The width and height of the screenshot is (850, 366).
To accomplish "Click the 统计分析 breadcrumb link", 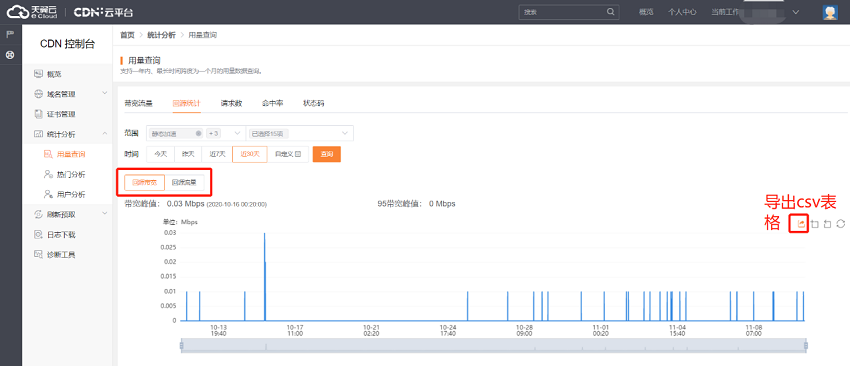I will (x=161, y=35).
